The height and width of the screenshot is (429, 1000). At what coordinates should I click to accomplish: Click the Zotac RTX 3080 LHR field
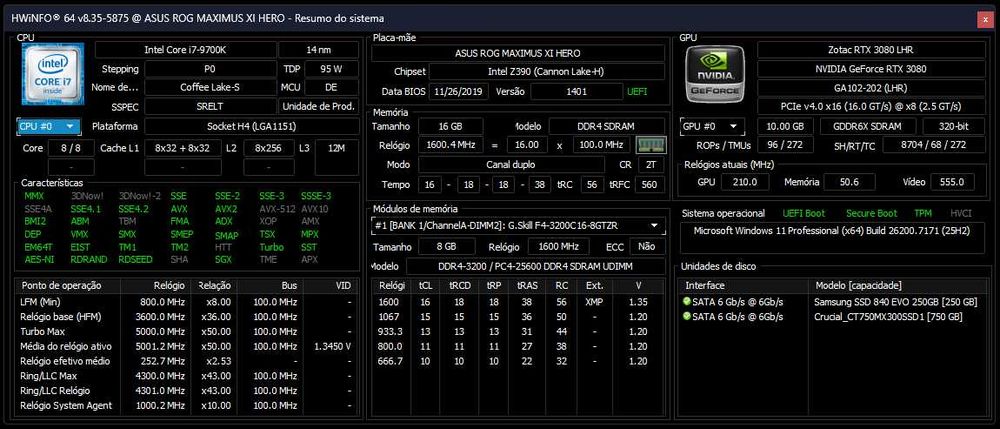[871, 50]
